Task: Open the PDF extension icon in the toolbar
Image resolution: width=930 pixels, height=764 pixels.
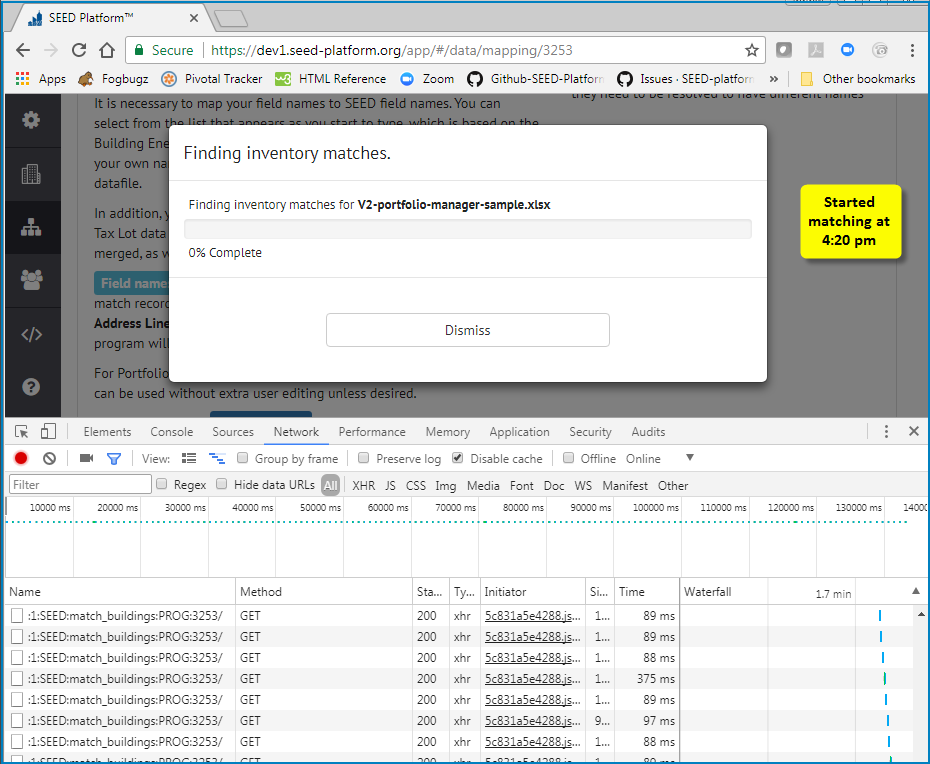Action: pos(816,50)
